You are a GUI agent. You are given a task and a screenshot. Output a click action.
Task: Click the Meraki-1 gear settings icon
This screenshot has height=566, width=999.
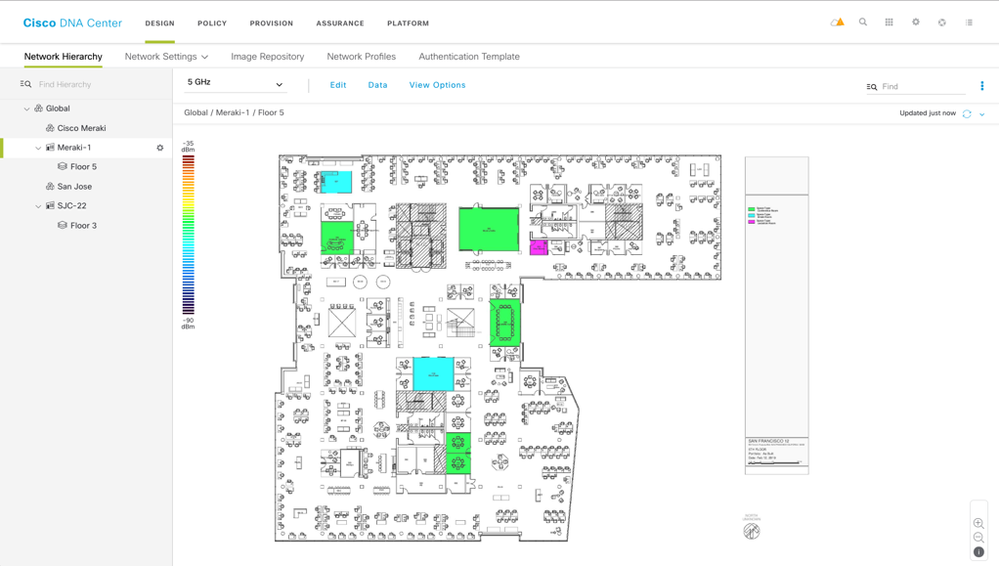click(x=160, y=148)
